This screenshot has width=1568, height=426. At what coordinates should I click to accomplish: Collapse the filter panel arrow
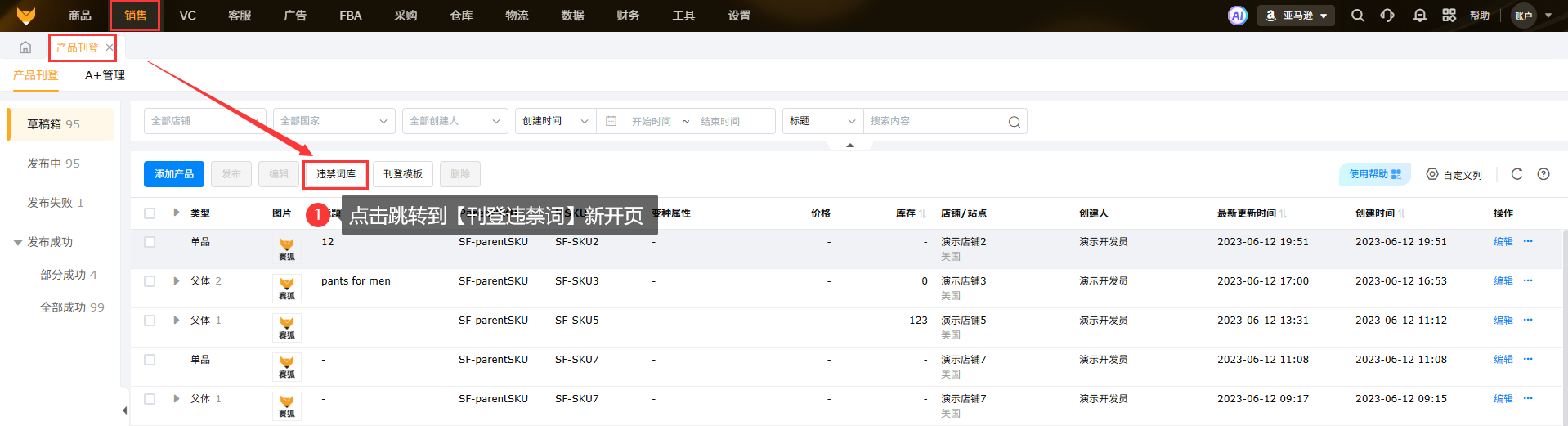[850, 145]
